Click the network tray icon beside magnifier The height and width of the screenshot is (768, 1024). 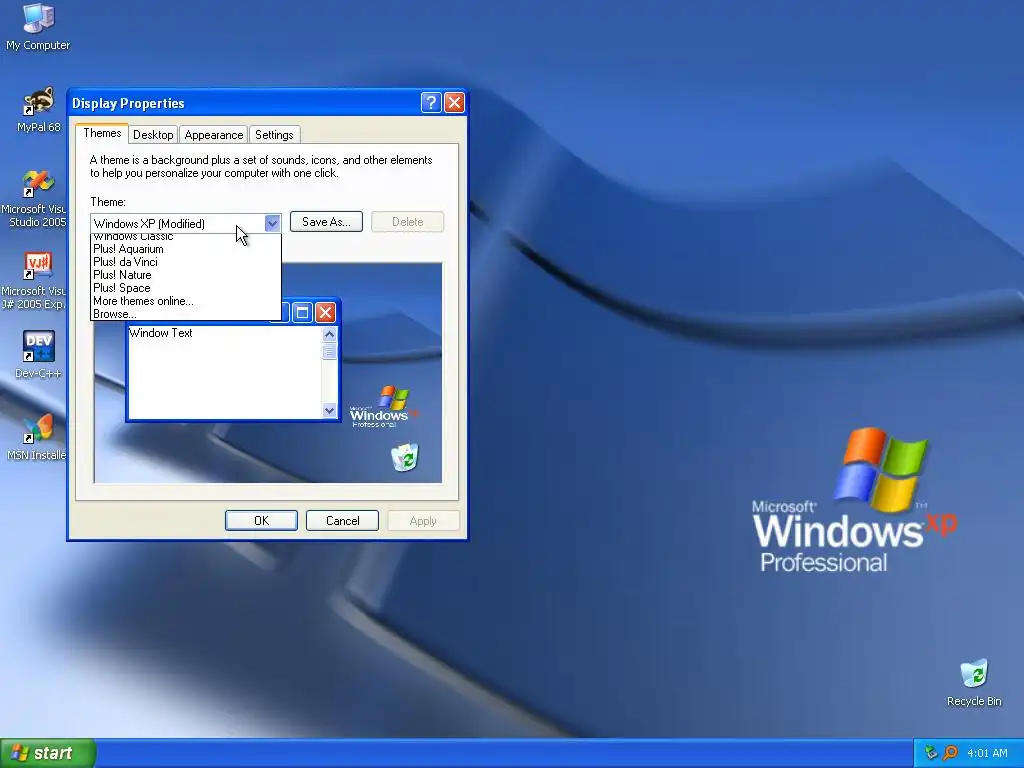click(931, 753)
